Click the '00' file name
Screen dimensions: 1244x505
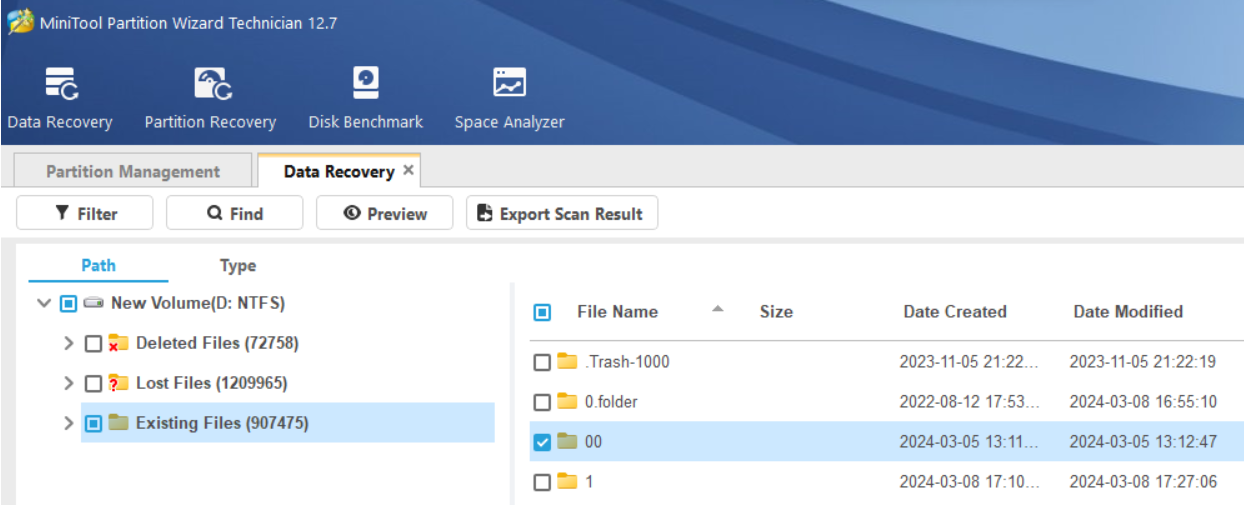593,442
